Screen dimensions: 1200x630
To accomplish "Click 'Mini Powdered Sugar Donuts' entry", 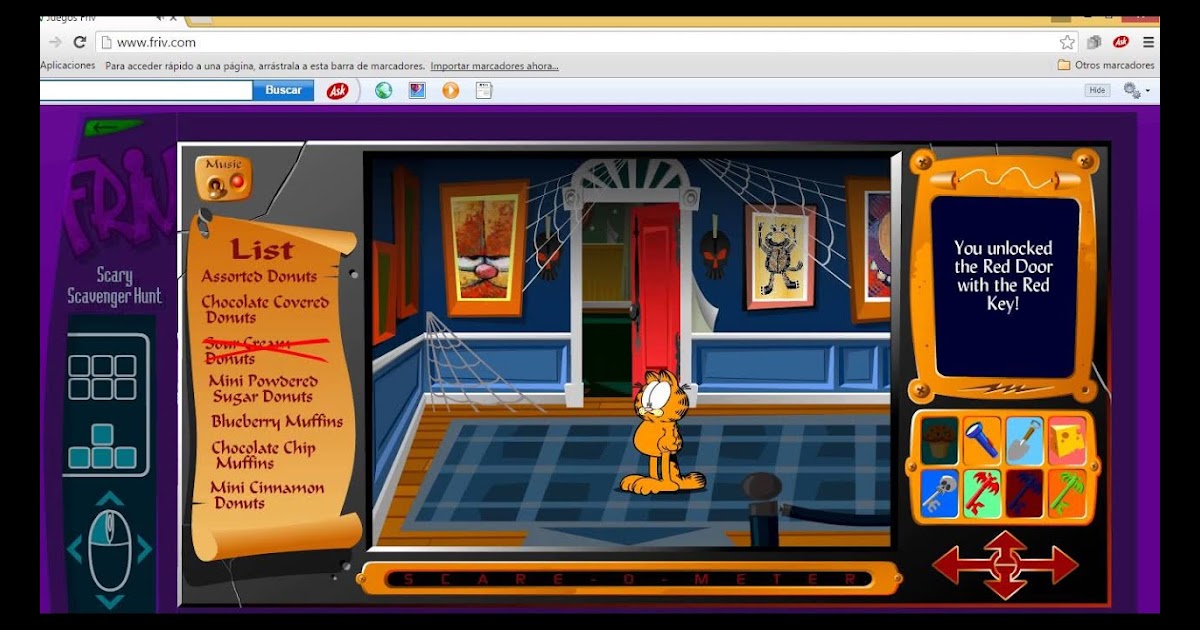I will tap(263, 389).
